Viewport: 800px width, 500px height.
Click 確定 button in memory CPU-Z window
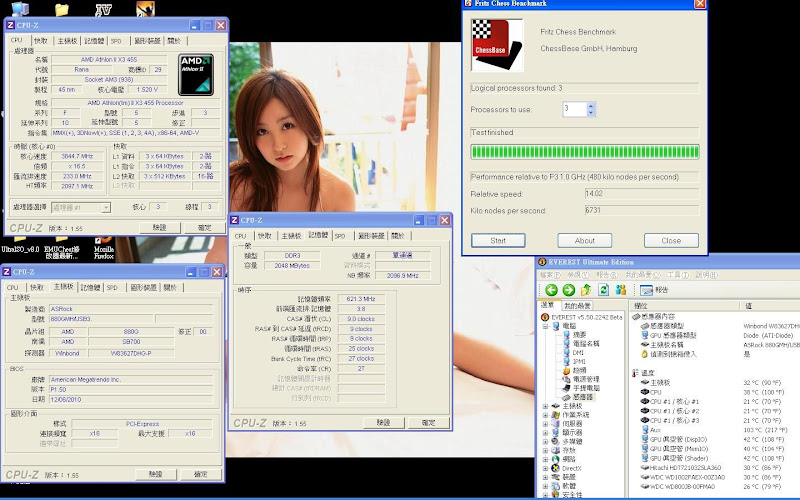click(429, 422)
